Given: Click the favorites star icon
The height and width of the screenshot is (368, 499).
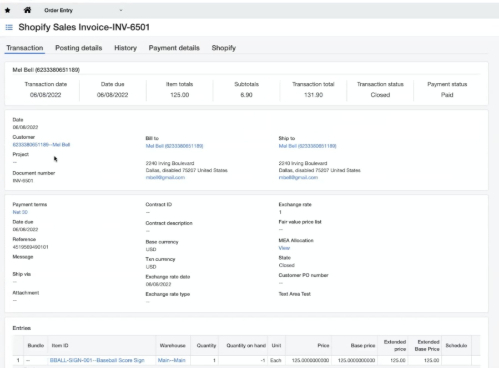Looking at the screenshot, I should pos(7,10).
